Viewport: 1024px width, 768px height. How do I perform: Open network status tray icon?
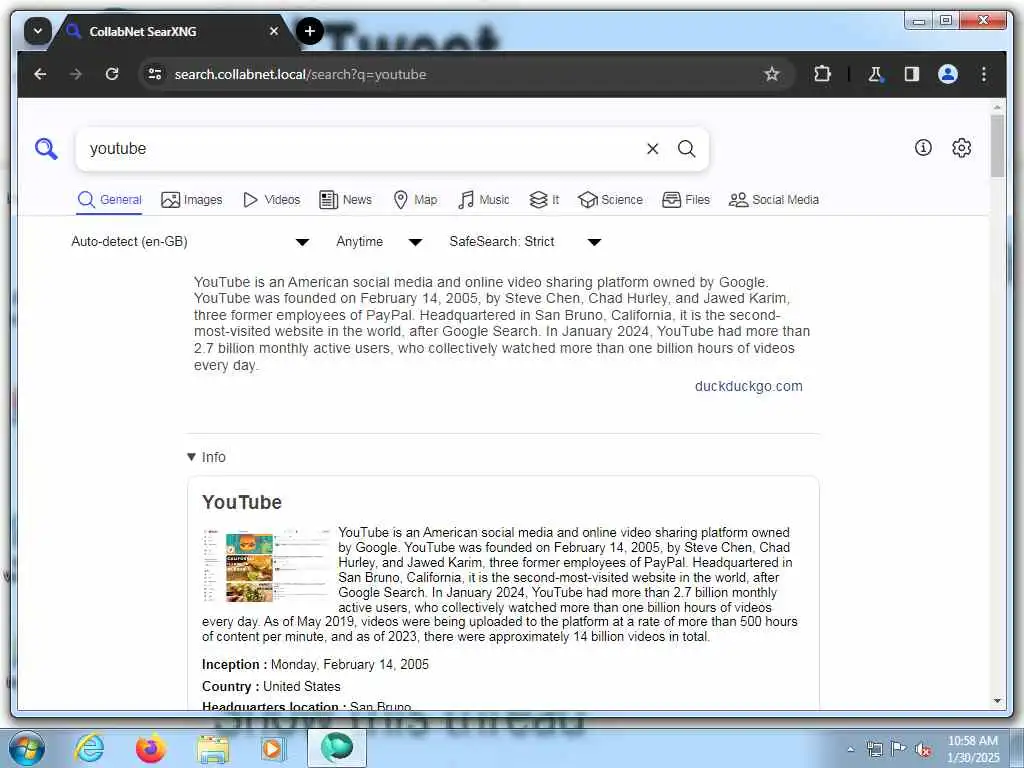coord(874,749)
